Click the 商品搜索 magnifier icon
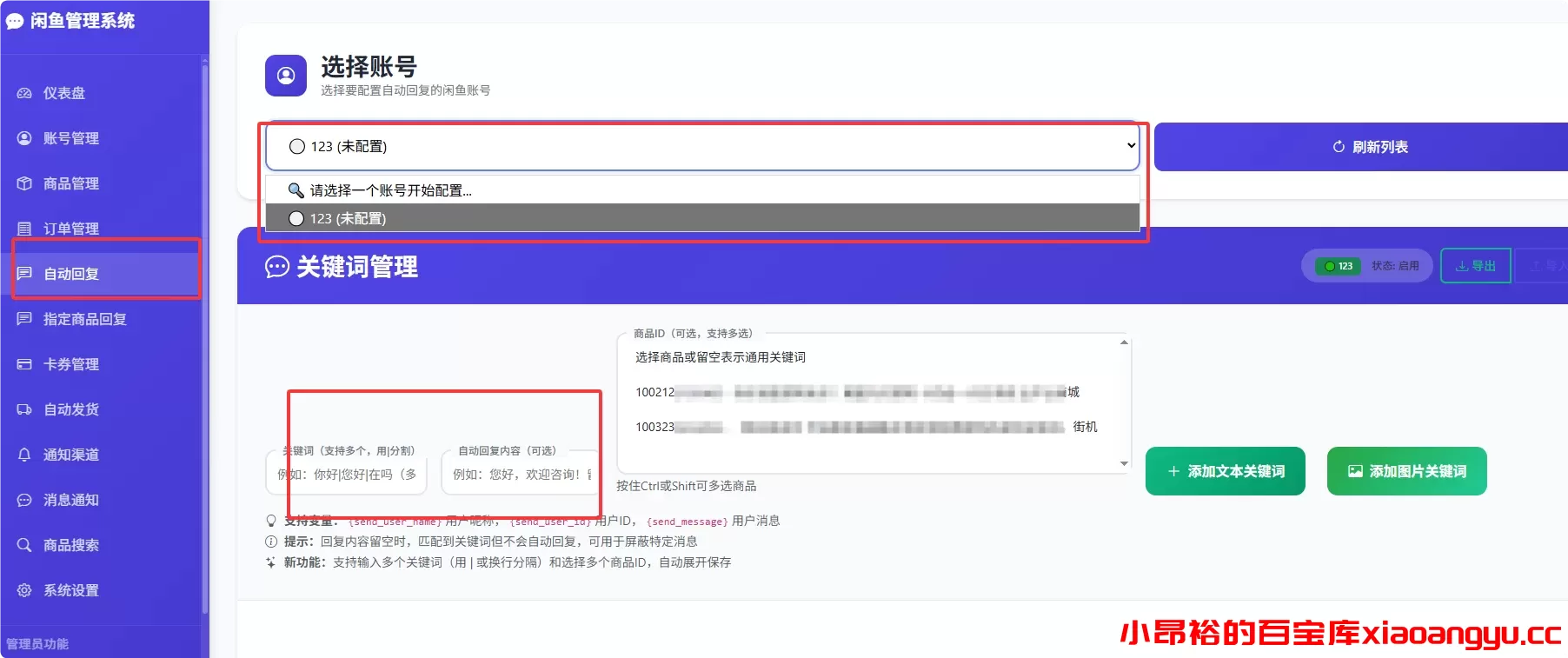The height and width of the screenshot is (658, 1568). pyautogui.click(x=24, y=545)
